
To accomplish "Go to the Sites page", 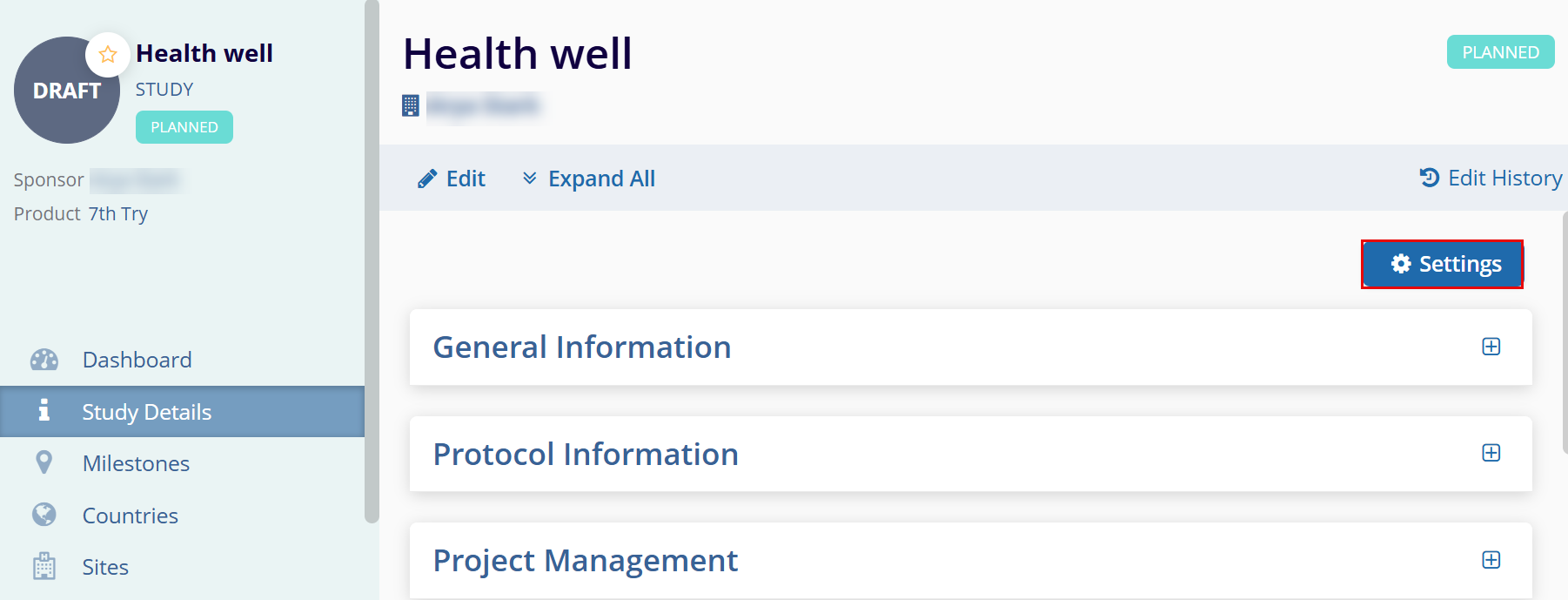I will [x=105, y=567].
